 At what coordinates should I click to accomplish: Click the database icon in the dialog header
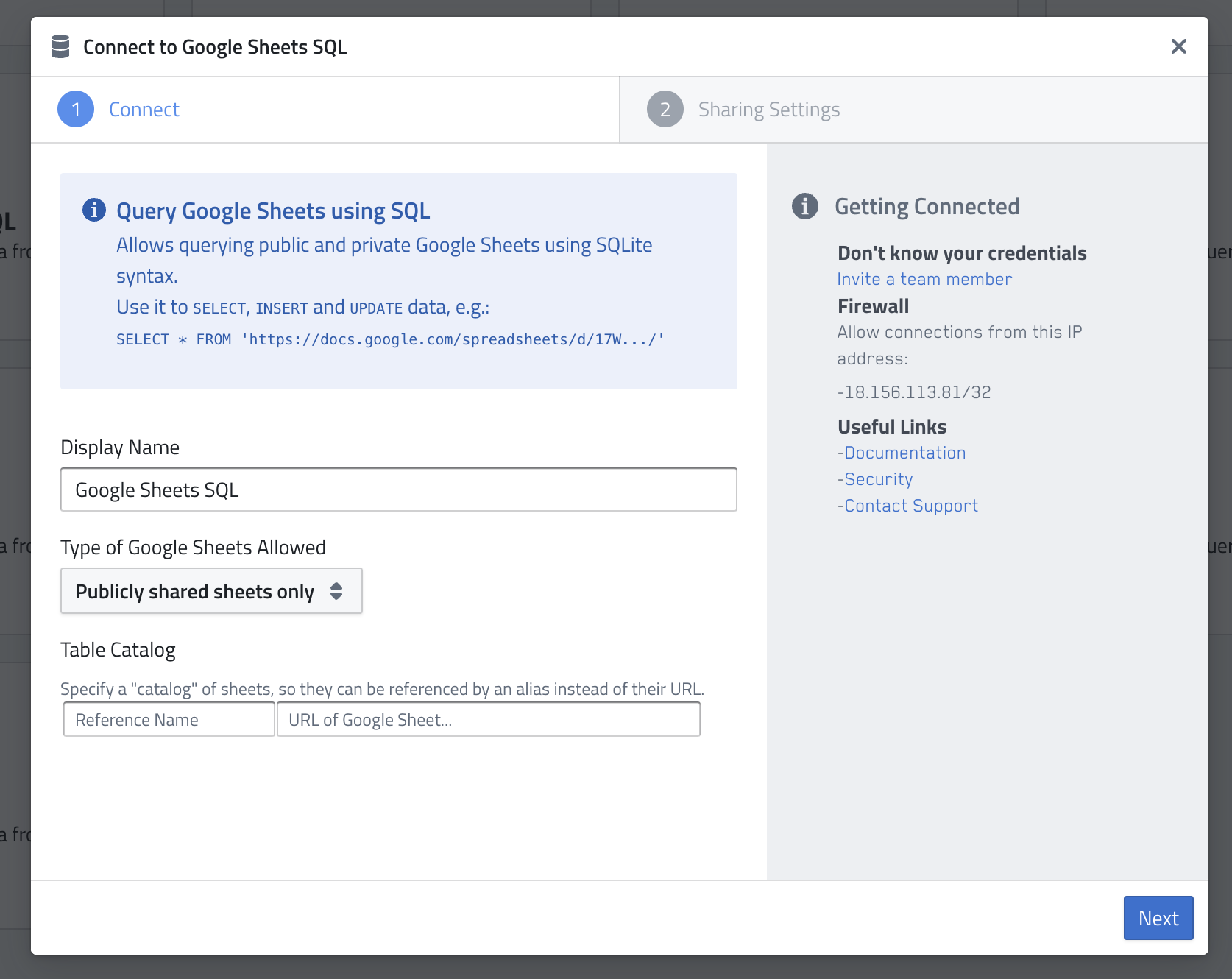pos(60,46)
